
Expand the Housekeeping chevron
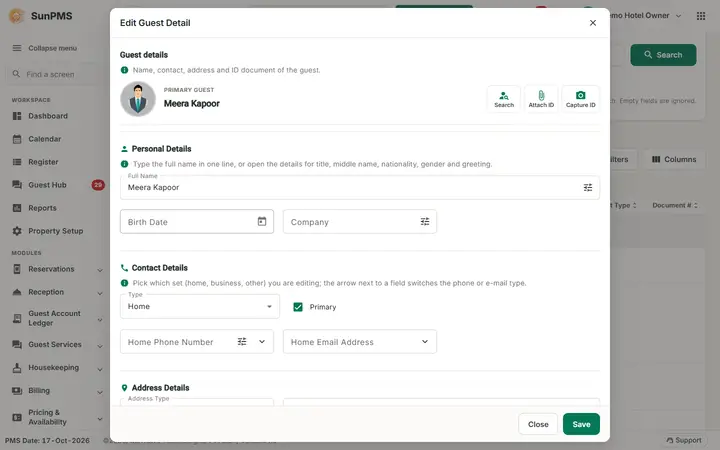coord(100,368)
